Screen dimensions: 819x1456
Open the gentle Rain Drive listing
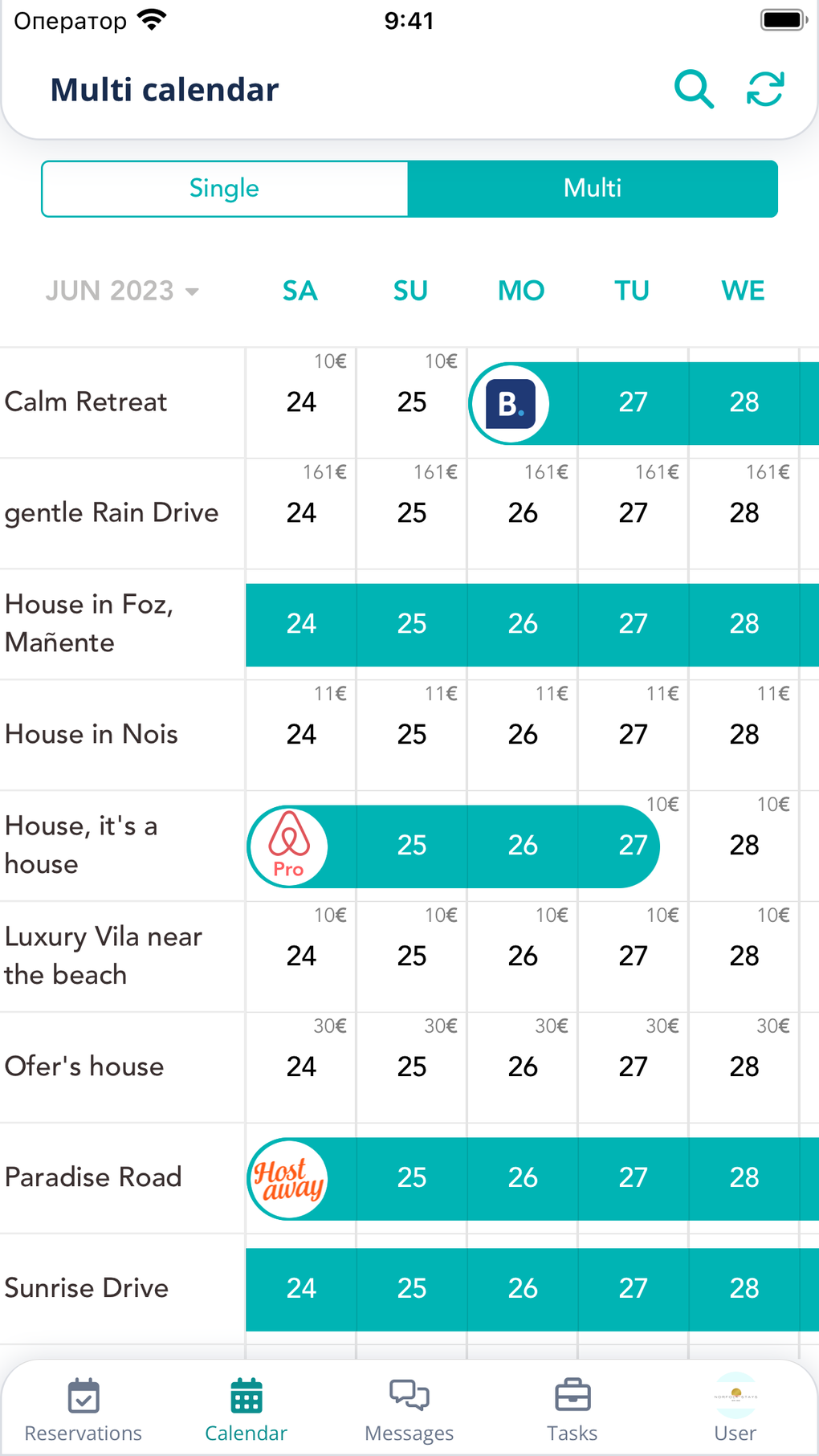(x=112, y=513)
